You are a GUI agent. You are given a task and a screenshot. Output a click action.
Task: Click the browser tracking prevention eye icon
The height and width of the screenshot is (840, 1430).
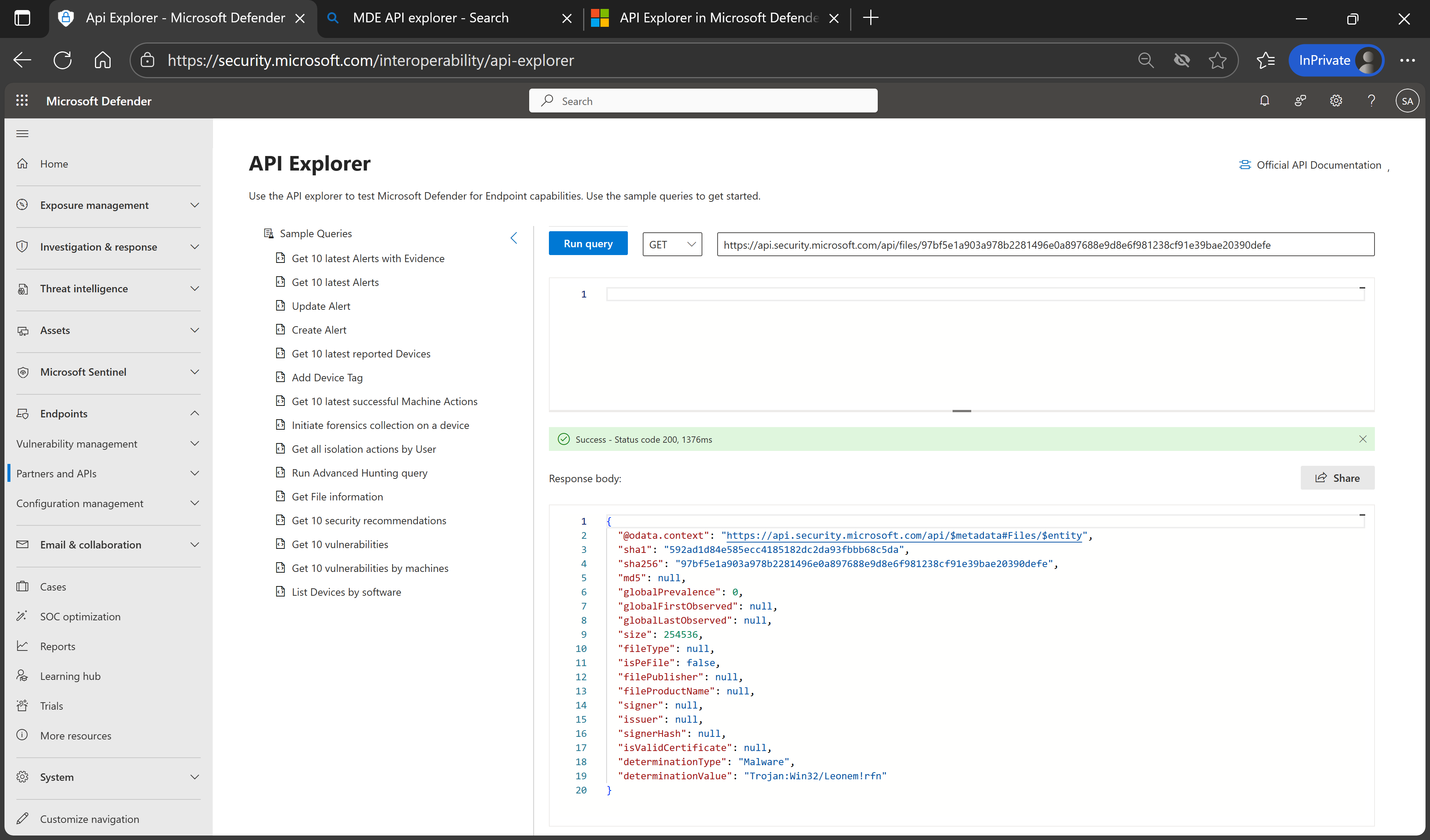point(1182,60)
